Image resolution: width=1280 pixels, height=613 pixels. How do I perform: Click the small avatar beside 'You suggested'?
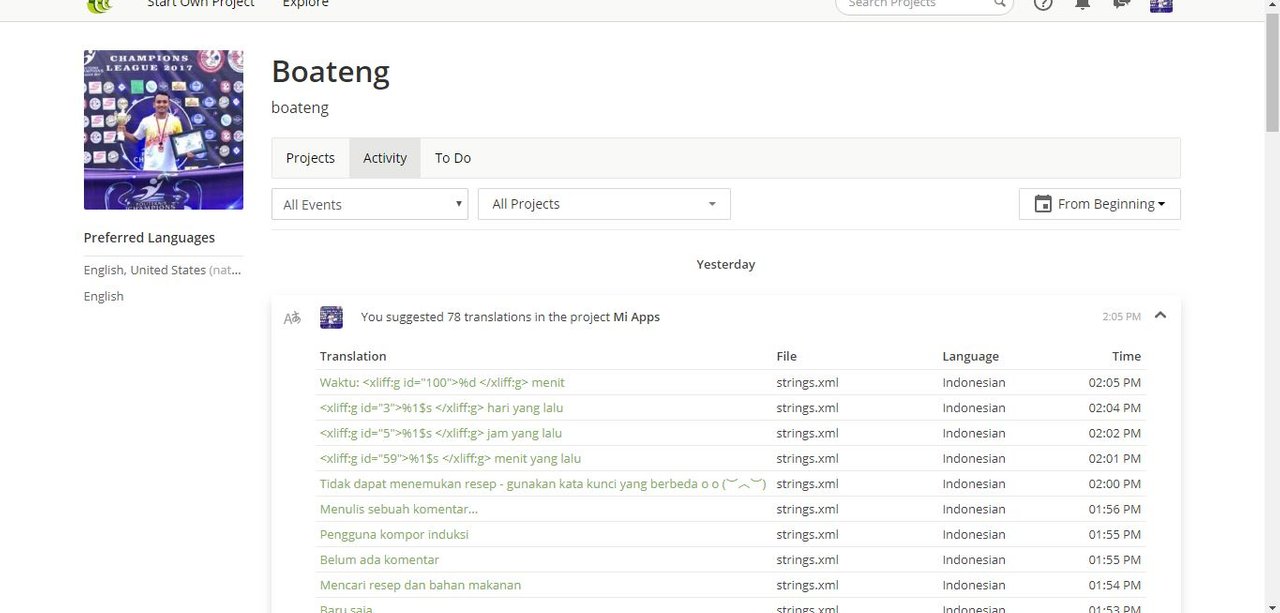tap(331, 317)
